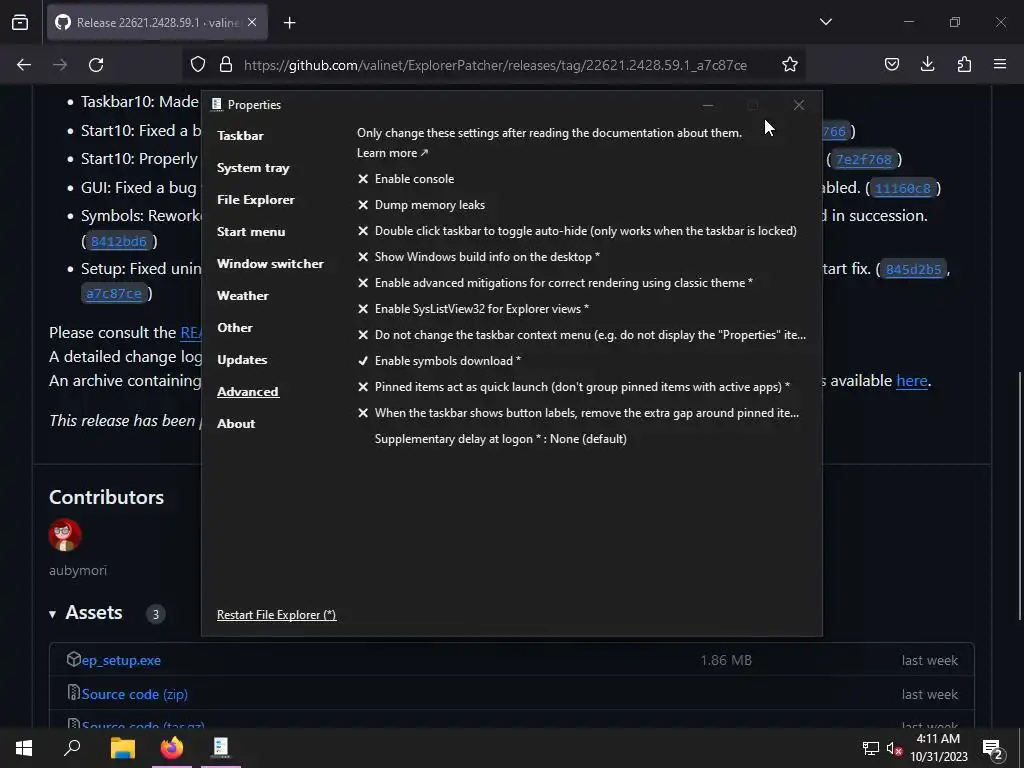Select the Taskbar section in Properties

(240, 136)
